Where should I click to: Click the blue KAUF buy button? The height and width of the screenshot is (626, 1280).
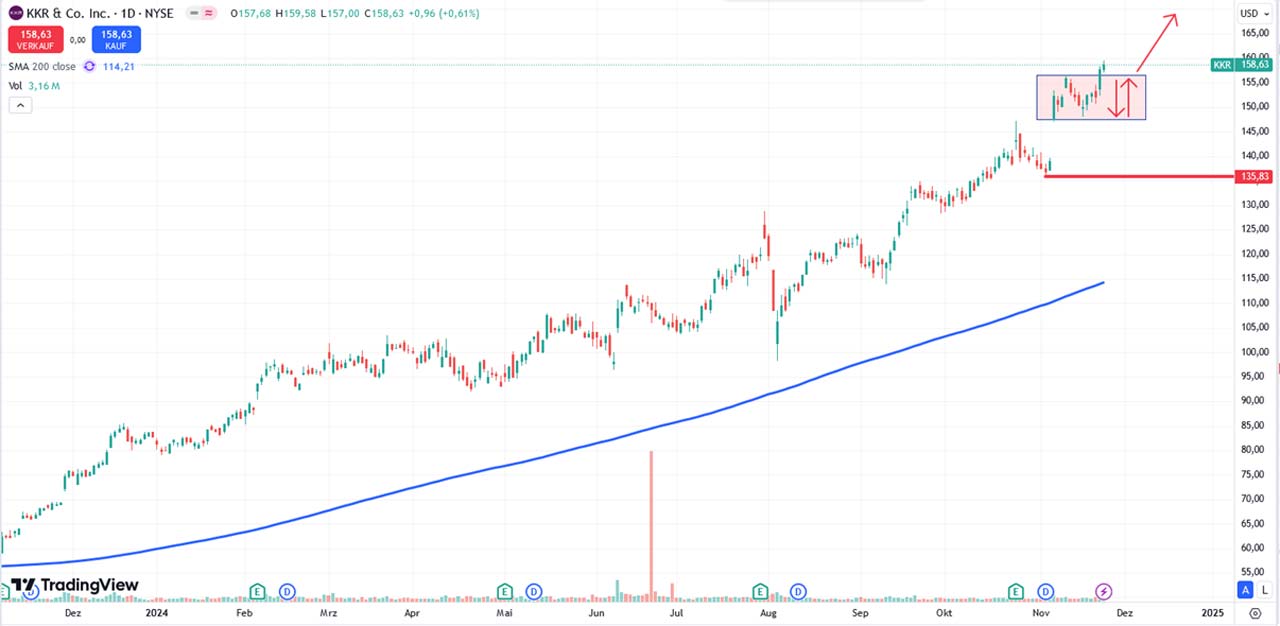click(116, 39)
